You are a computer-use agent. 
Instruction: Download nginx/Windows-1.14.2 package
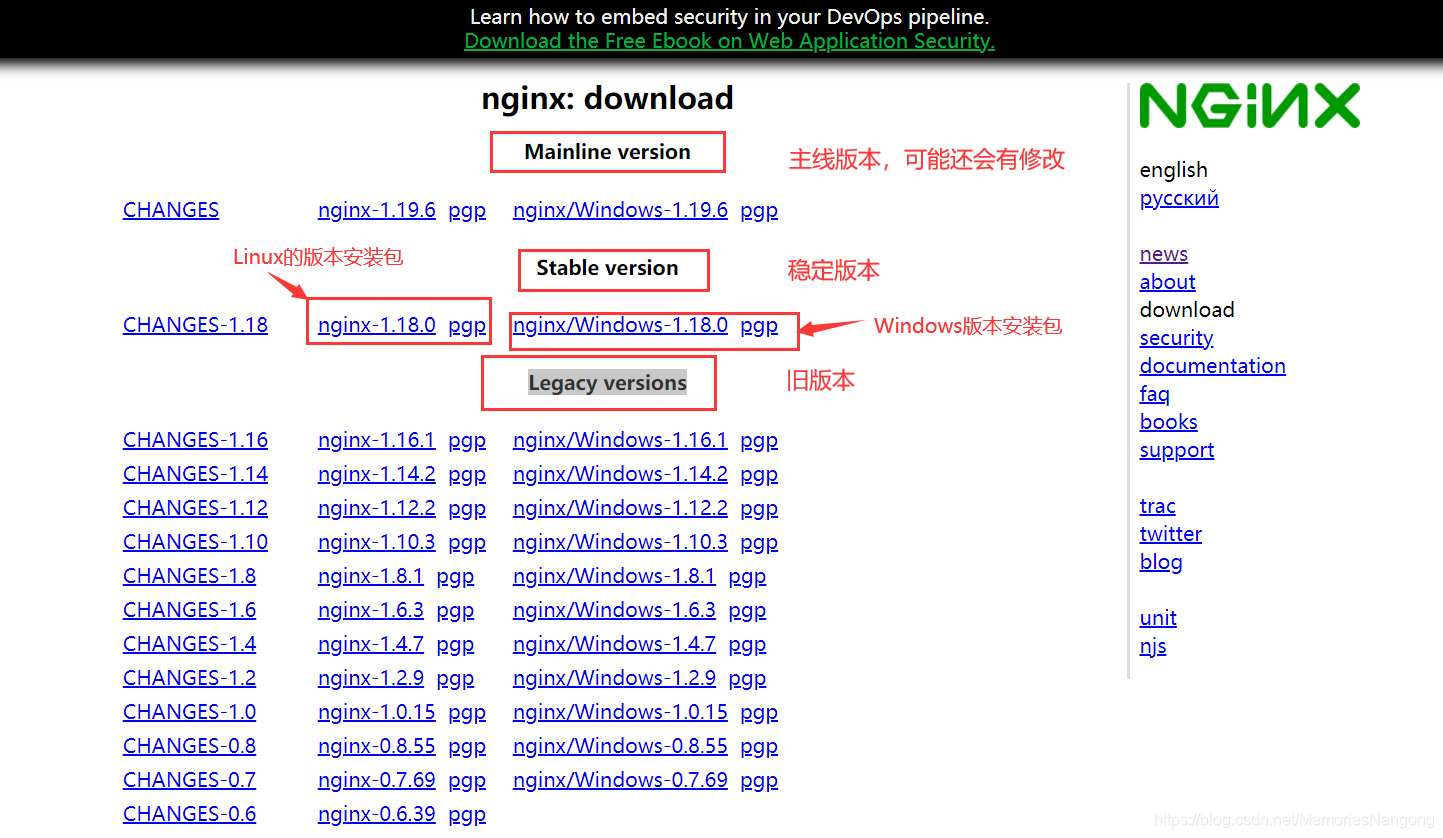(620, 474)
